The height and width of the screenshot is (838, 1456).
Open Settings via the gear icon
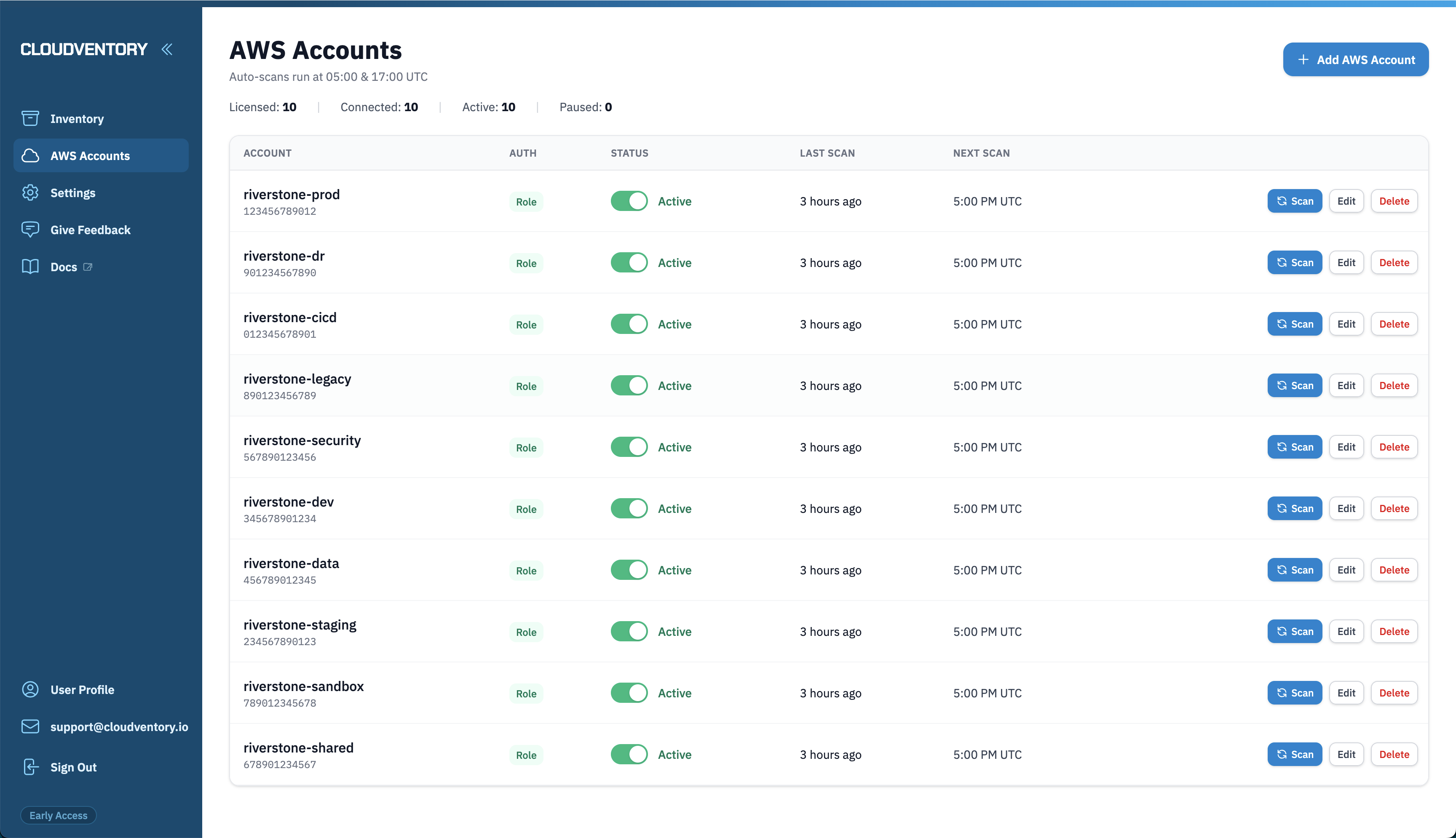(30, 192)
